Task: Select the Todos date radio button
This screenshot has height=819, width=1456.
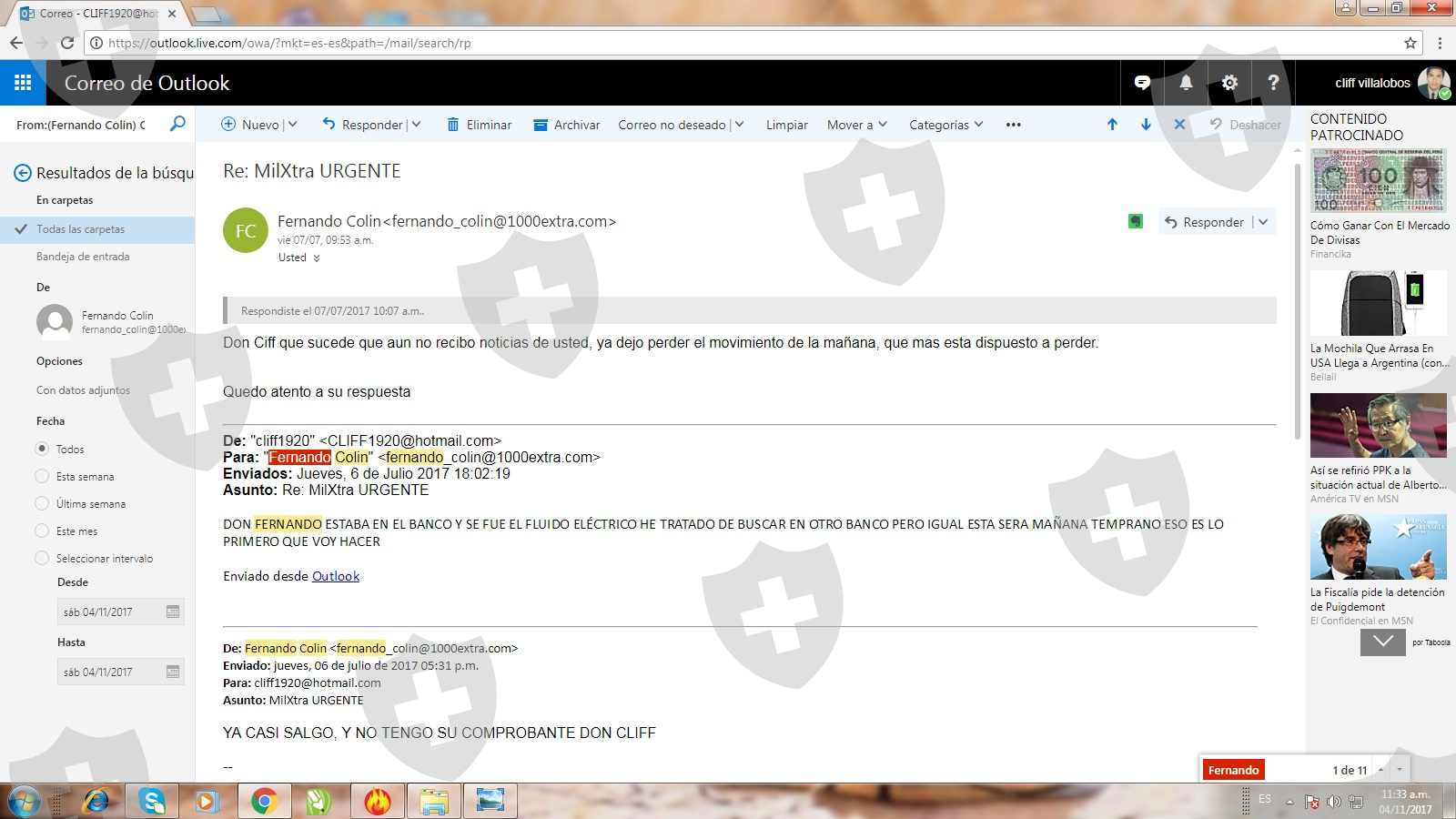Action: pos(42,449)
